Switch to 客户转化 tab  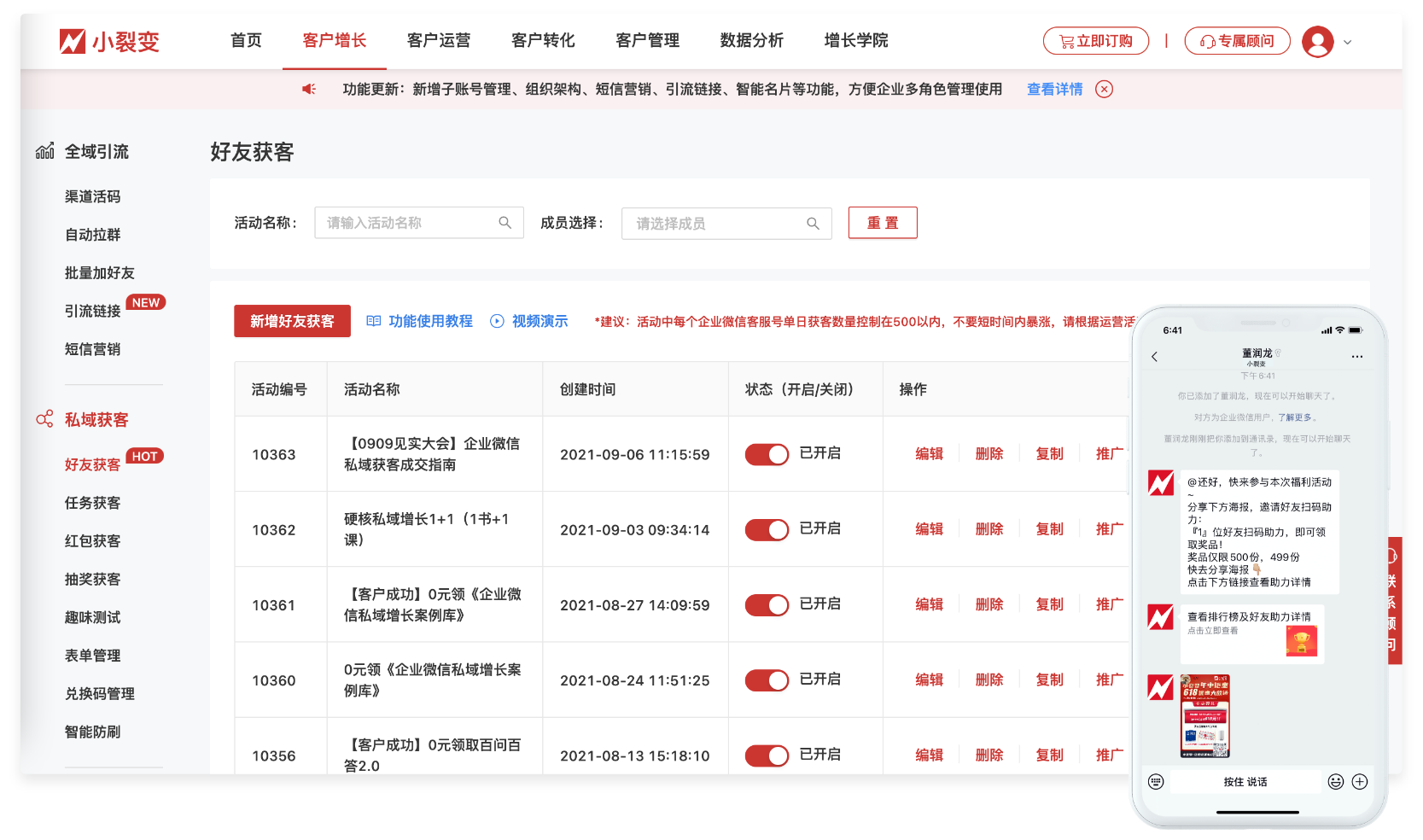click(543, 40)
